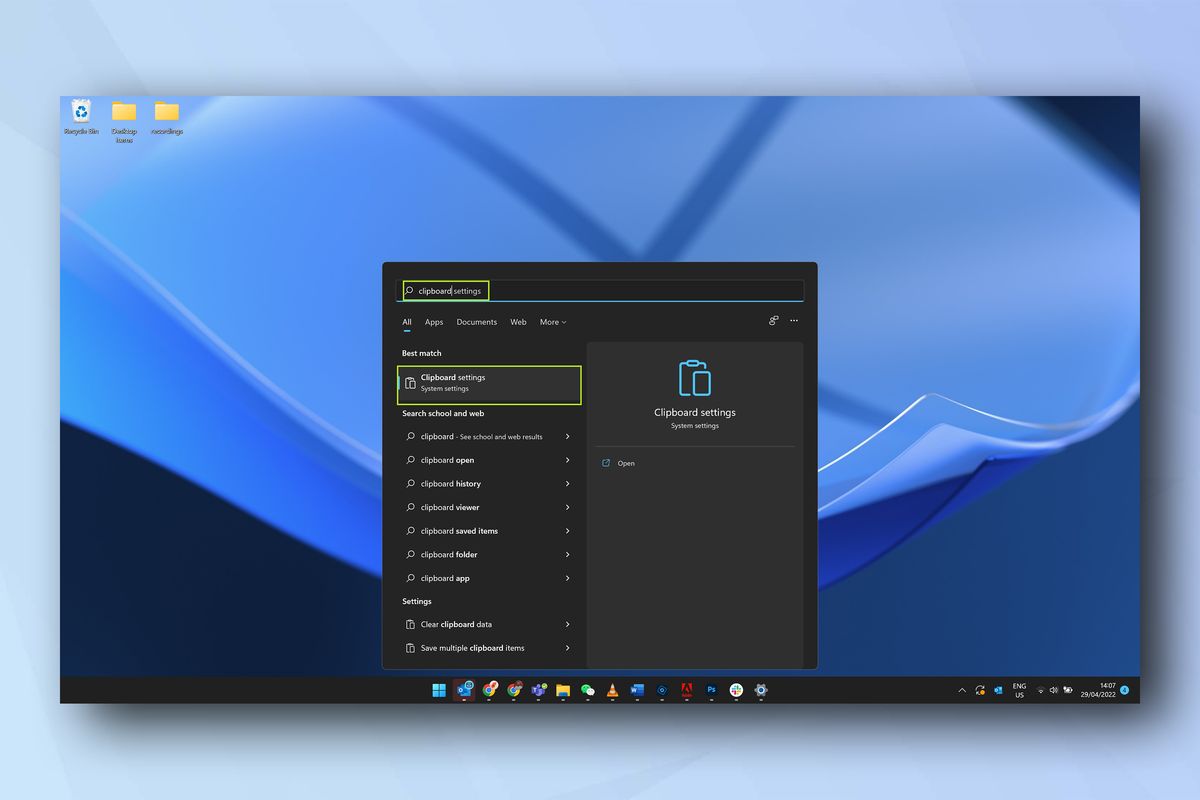Image resolution: width=1200 pixels, height=800 pixels.
Task: Open VLC media player from the taskbar
Action: [612, 690]
